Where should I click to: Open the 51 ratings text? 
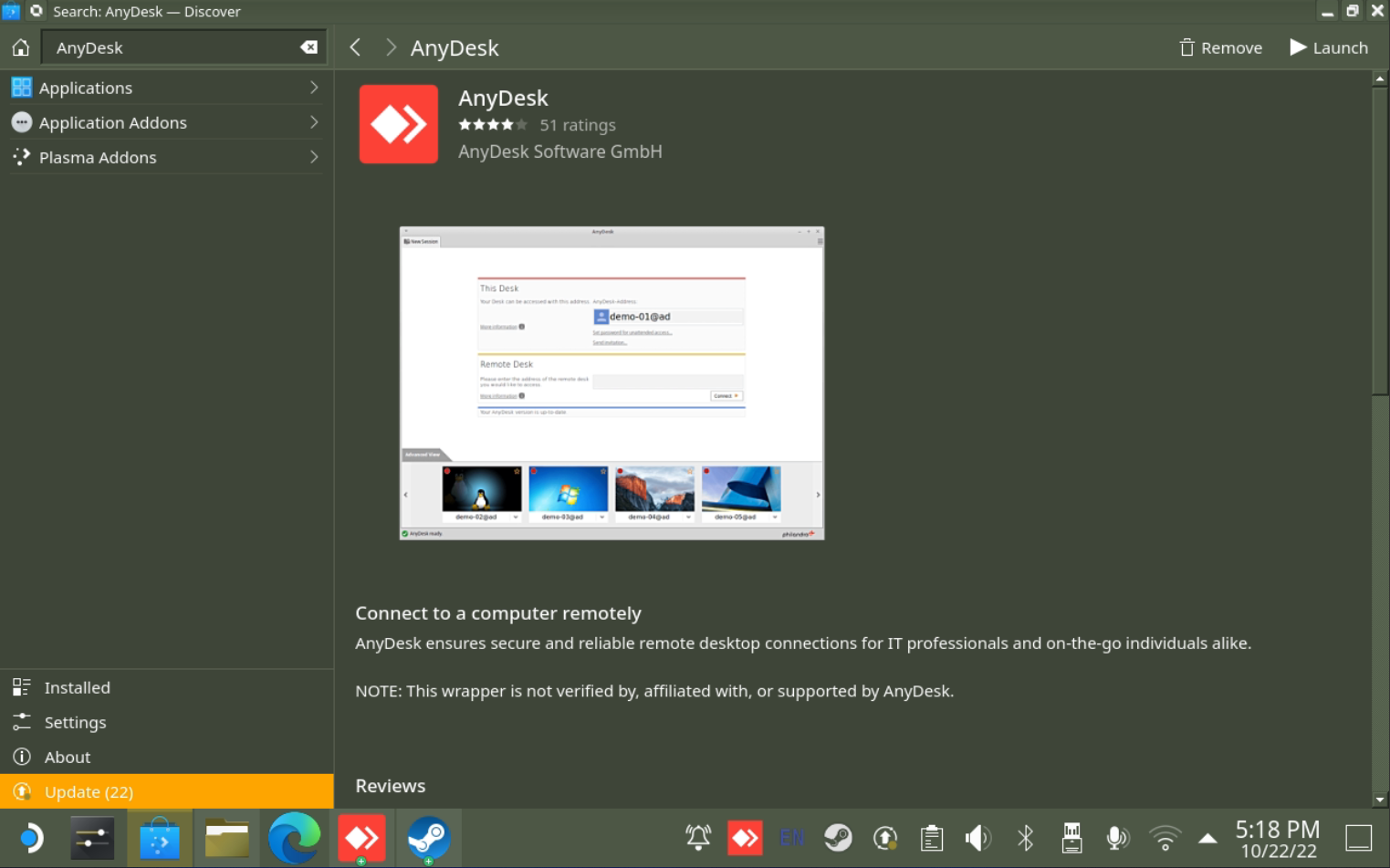pos(578,125)
